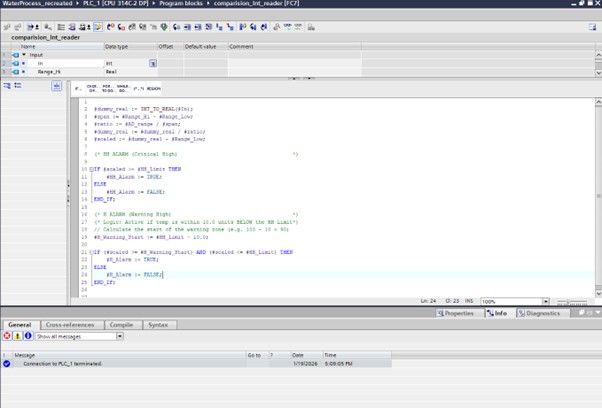Toggle the warning messages filter icon
This screenshot has width=602, height=408.
click(17, 336)
